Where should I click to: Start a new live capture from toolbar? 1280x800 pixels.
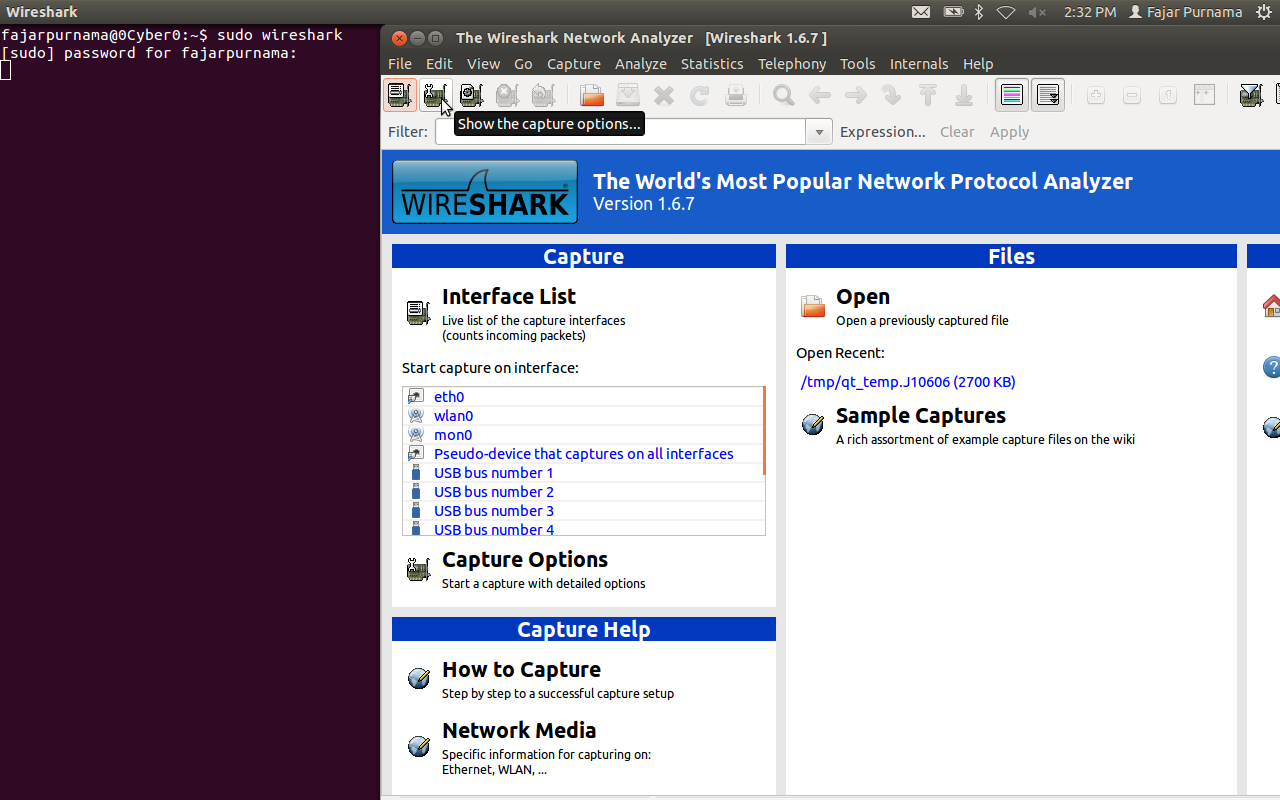point(471,95)
